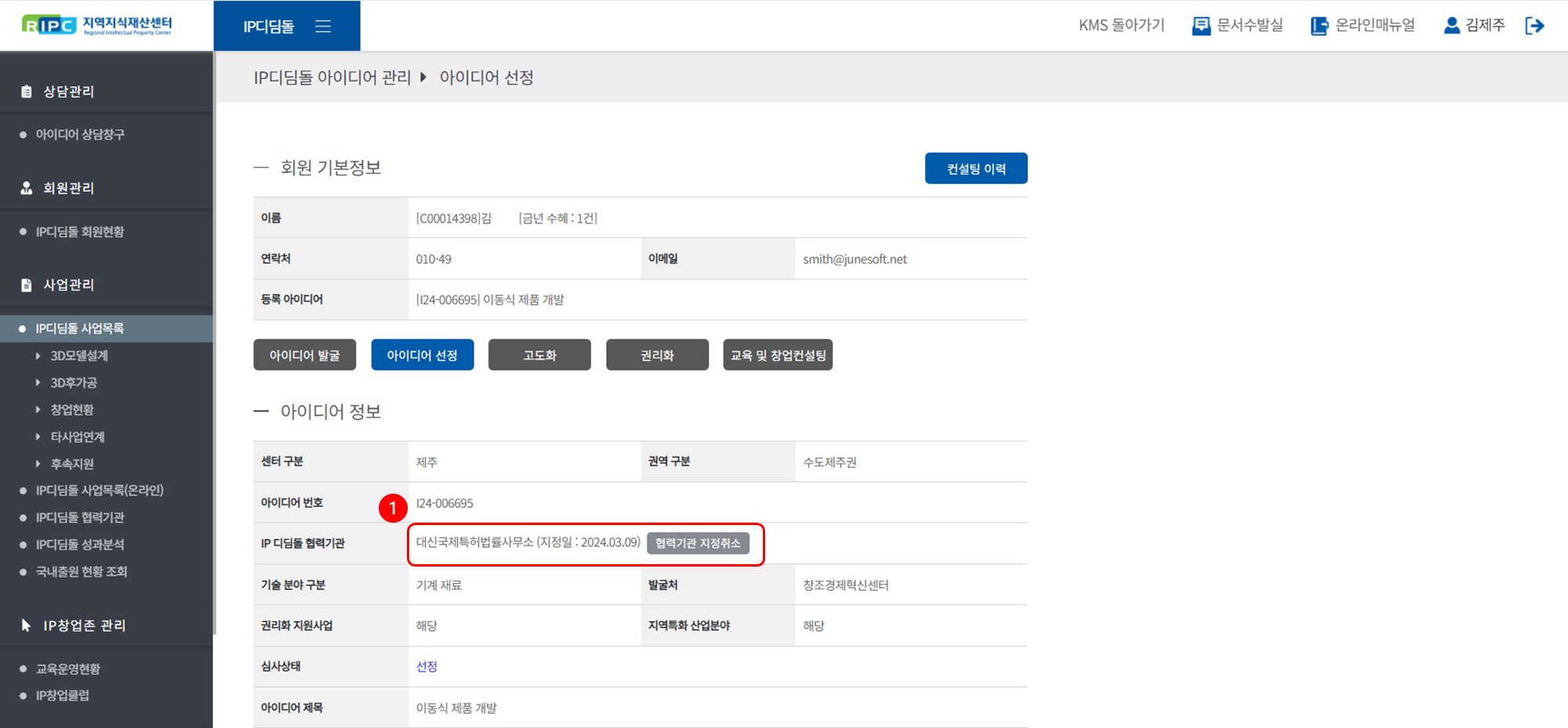The image size is (1568, 728).
Task: Click the logout icon at top right
Action: pyautogui.click(x=1534, y=26)
